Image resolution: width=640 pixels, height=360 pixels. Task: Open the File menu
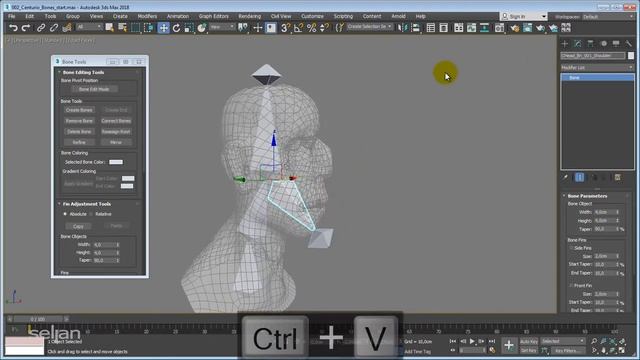click(x=11, y=16)
